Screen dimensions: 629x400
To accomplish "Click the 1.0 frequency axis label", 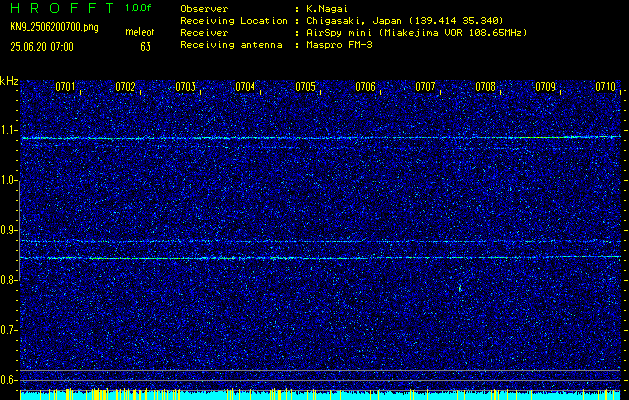I will [8, 181].
